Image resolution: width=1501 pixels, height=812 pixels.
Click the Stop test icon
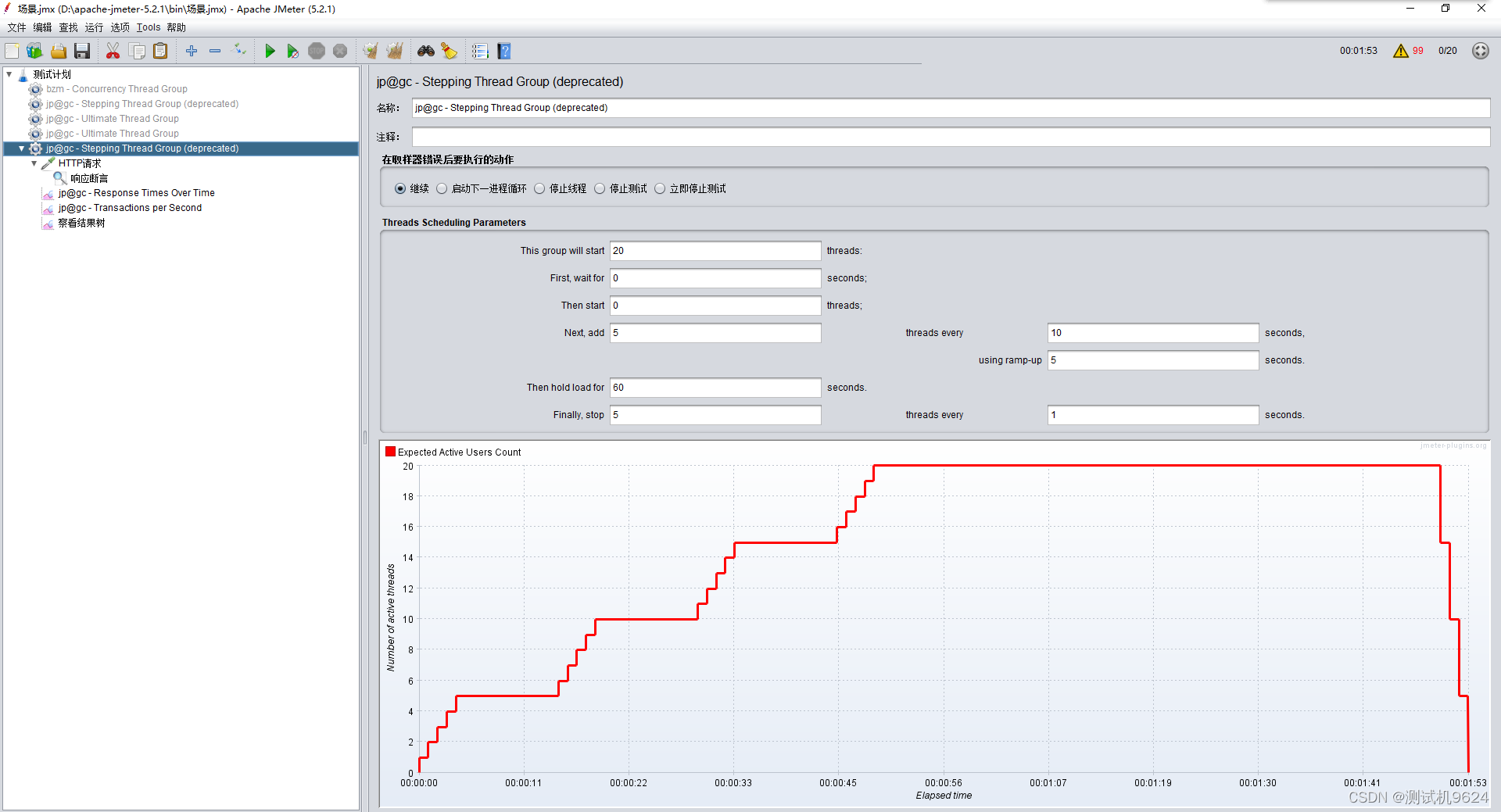tap(317, 51)
